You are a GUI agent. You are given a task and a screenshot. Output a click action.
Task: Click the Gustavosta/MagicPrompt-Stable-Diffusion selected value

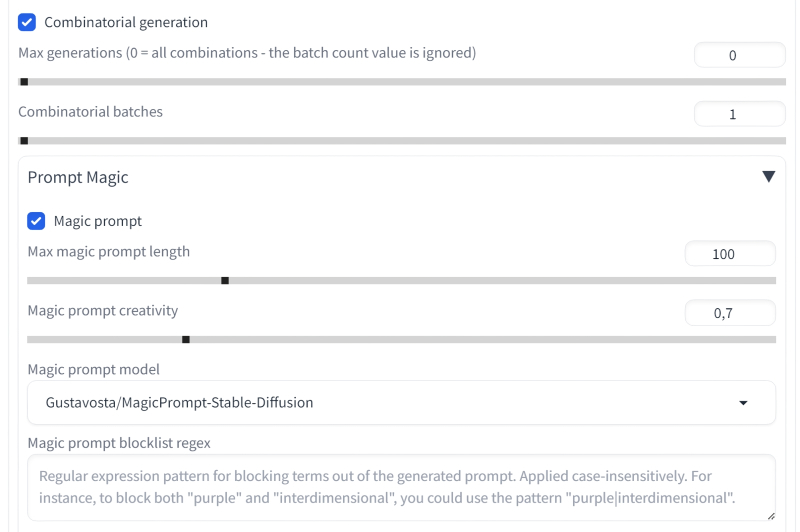click(180, 403)
